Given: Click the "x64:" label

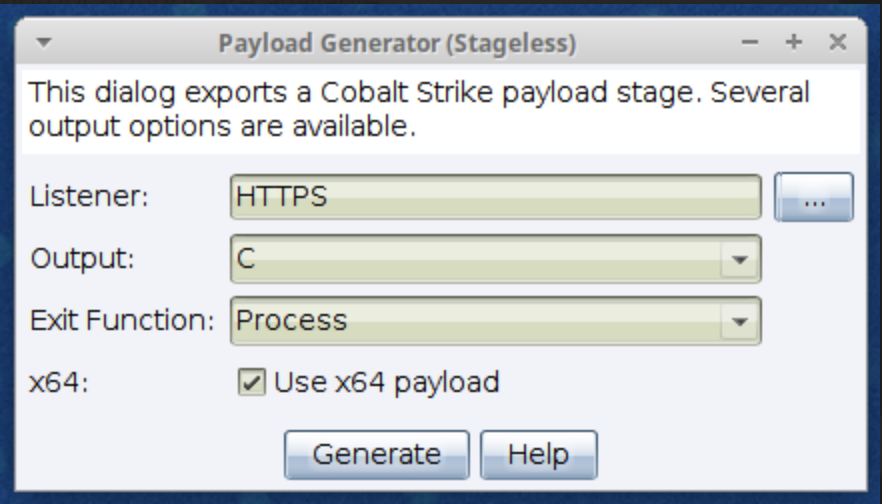Looking at the screenshot, I should (59, 382).
